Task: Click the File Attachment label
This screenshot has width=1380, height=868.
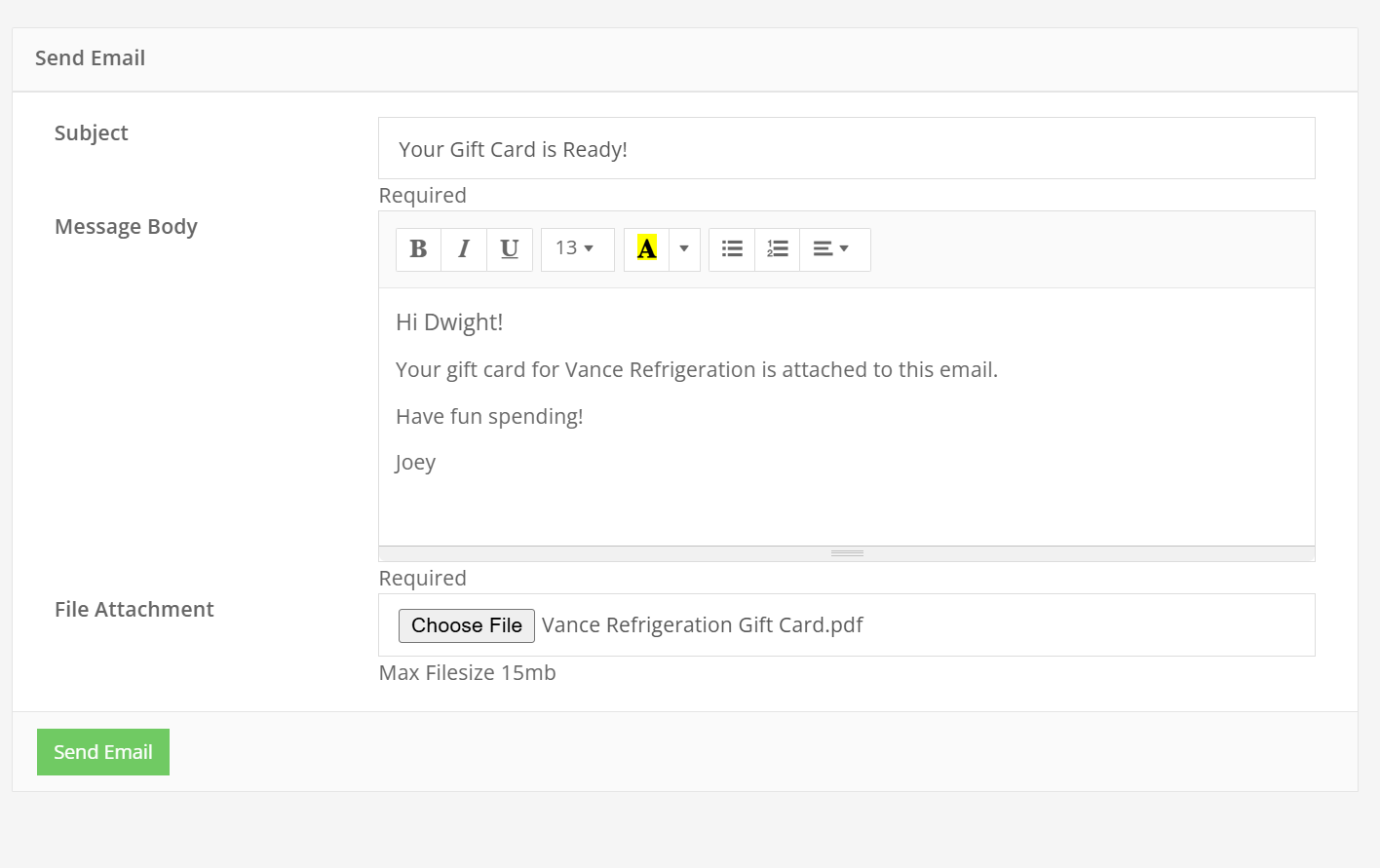Action: pyautogui.click(x=134, y=610)
